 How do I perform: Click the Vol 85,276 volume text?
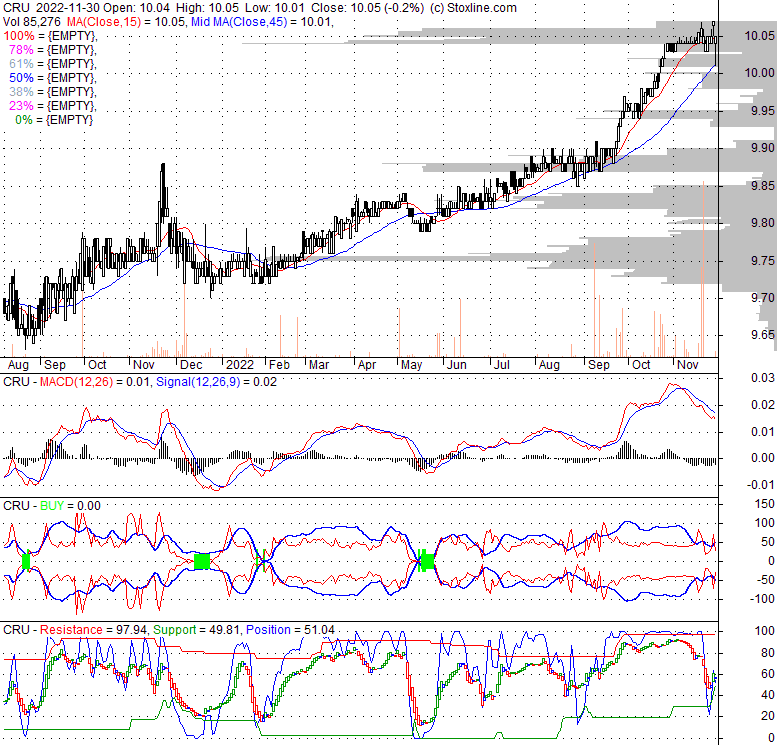(x=29, y=21)
